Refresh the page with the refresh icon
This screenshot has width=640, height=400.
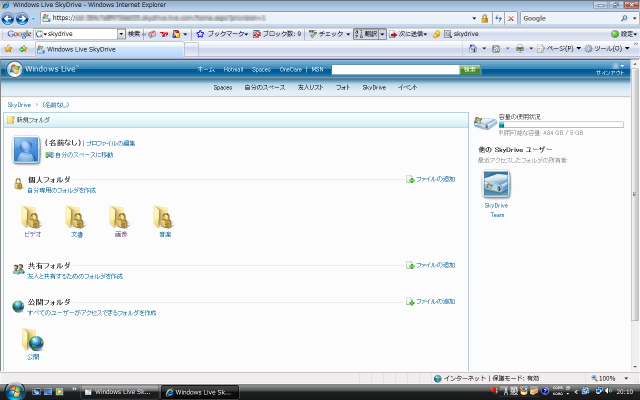[498, 18]
